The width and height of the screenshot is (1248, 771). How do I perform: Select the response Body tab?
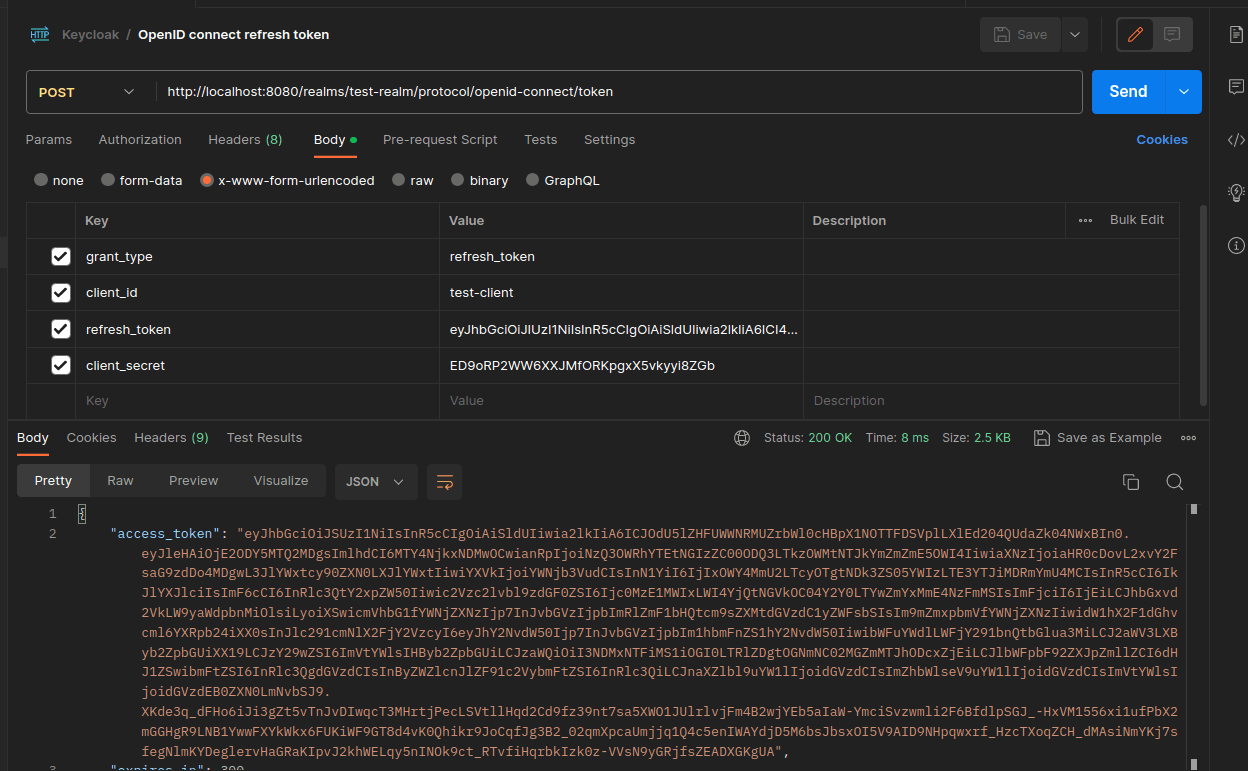point(33,438)
